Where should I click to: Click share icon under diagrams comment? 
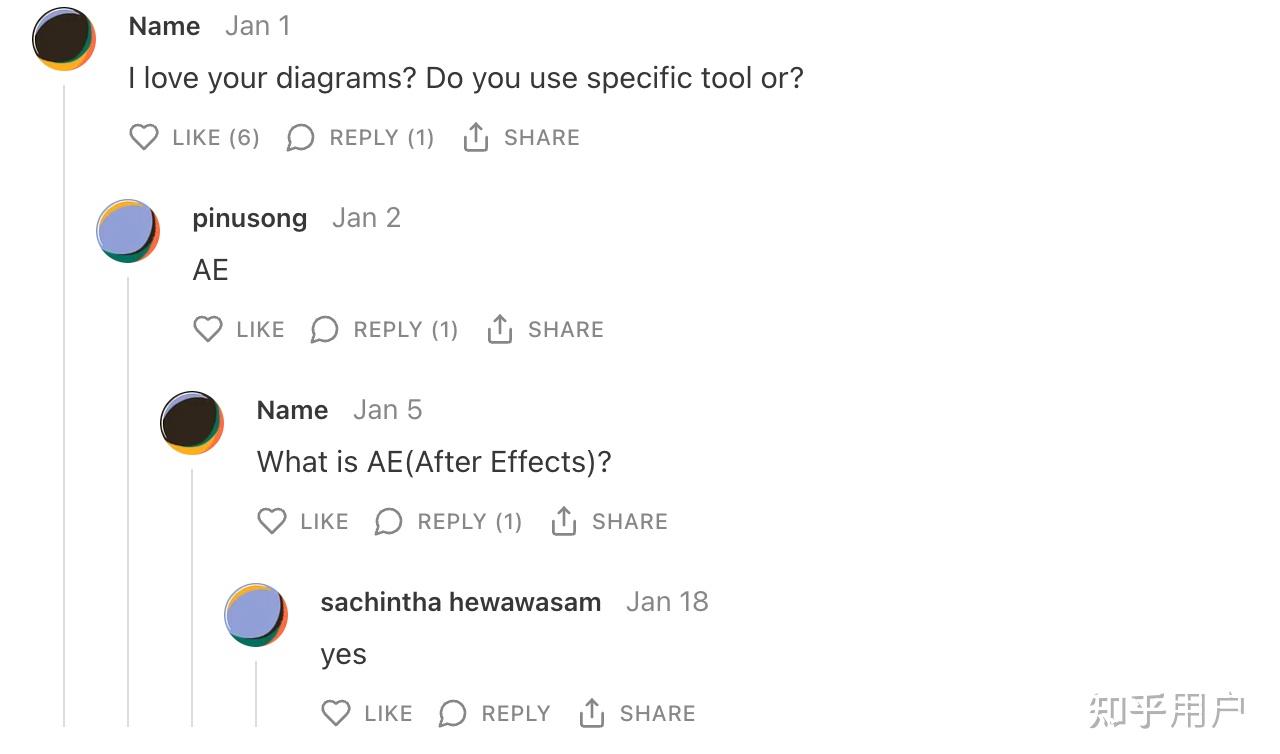pyautogui.click(x=476, y=137)
